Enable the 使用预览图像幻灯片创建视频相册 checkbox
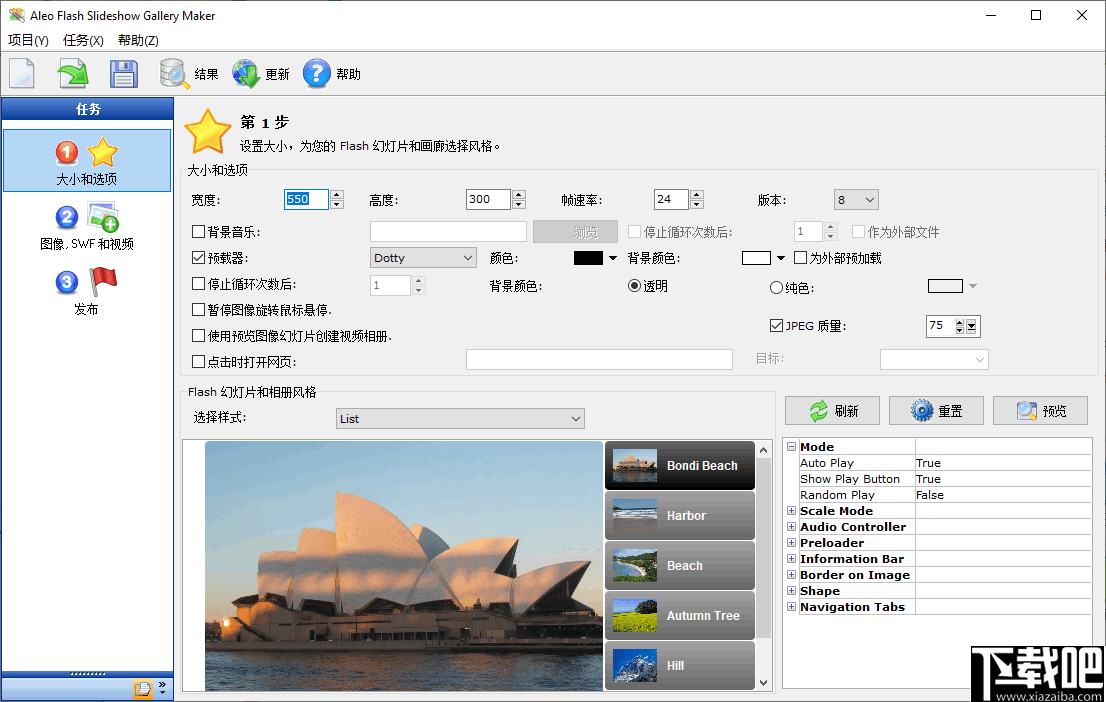1106x702 pixels. pos(197,335)
